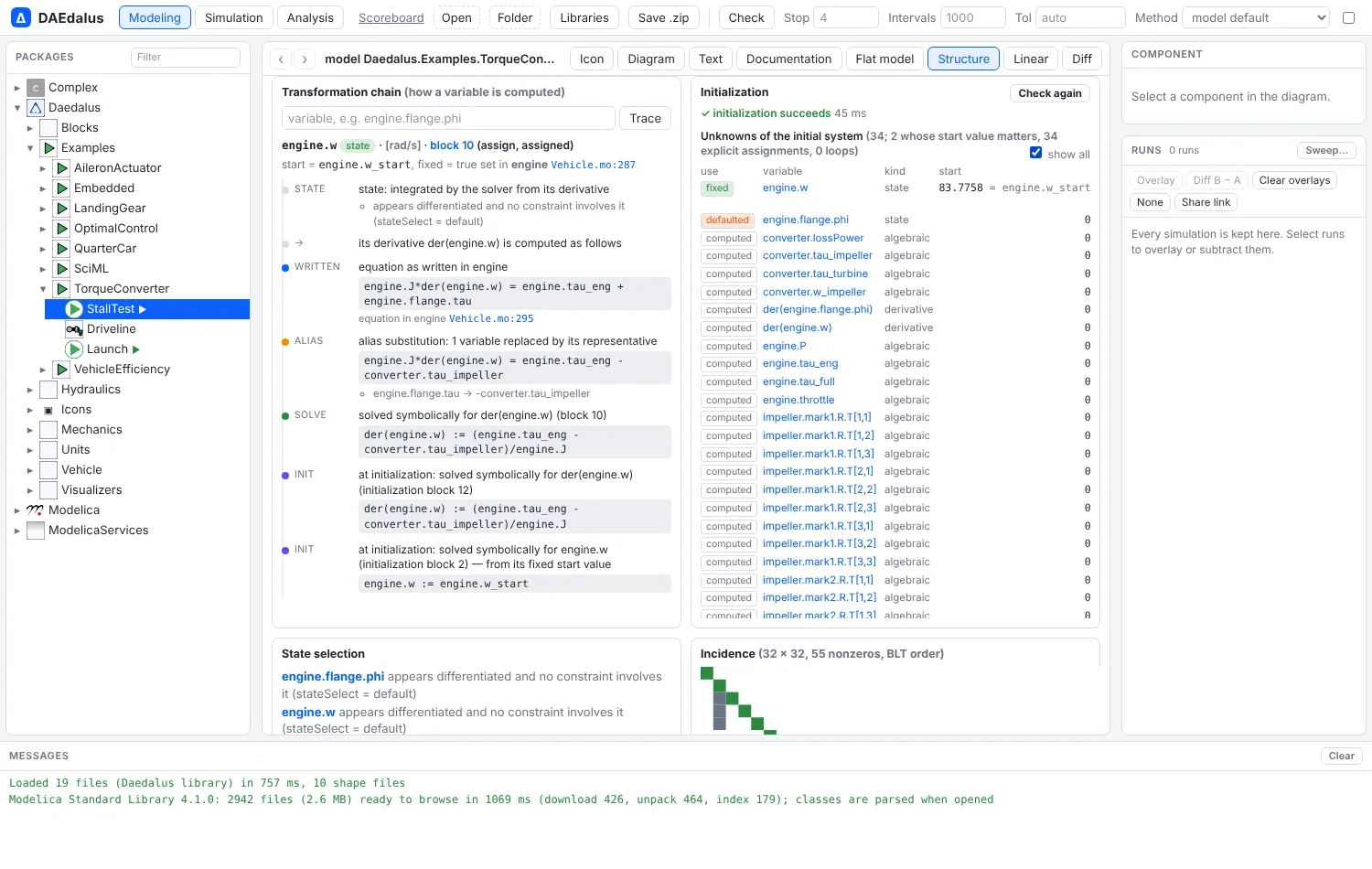Image resolution: width=1372 pixels, height=869 pixels.
Task: Expand the QuarterCar example
Action: pos(43,249)
